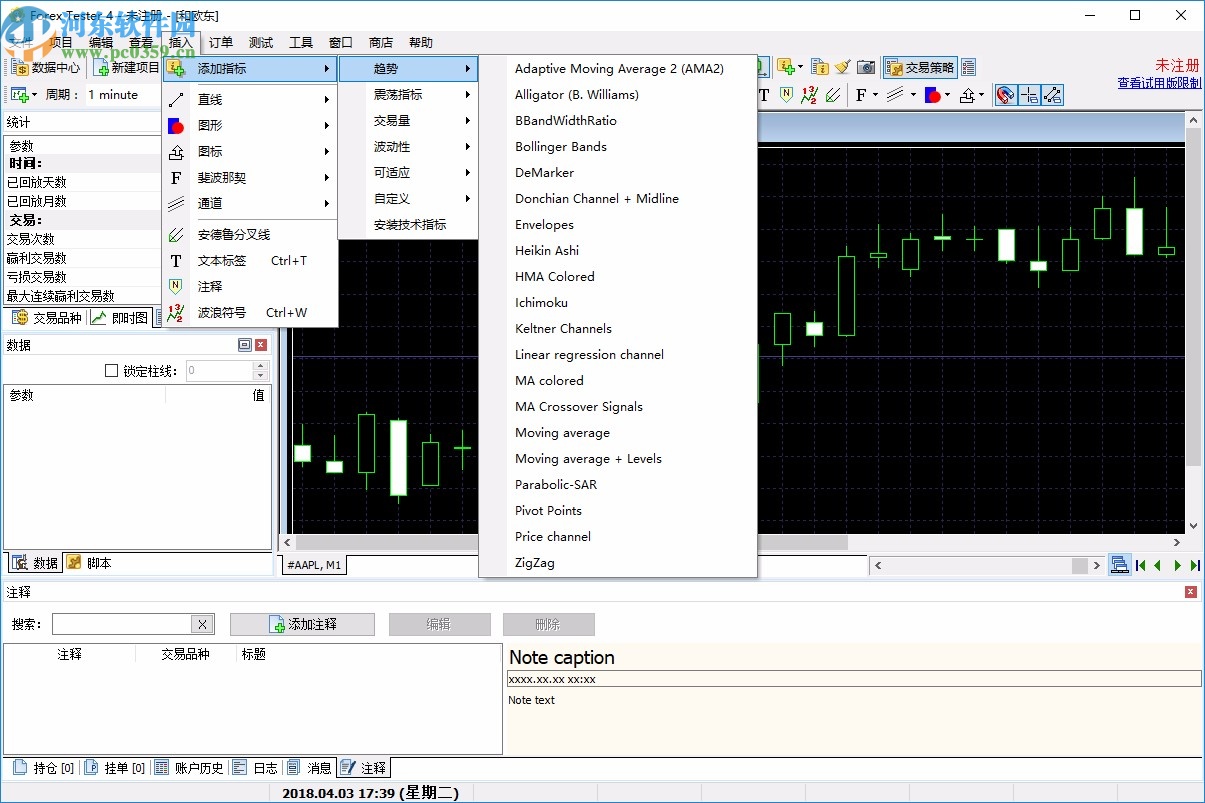This screenshot has width=1205, height=803.
Task: Click the 添加注释 add note button
Action: point(303,624)
